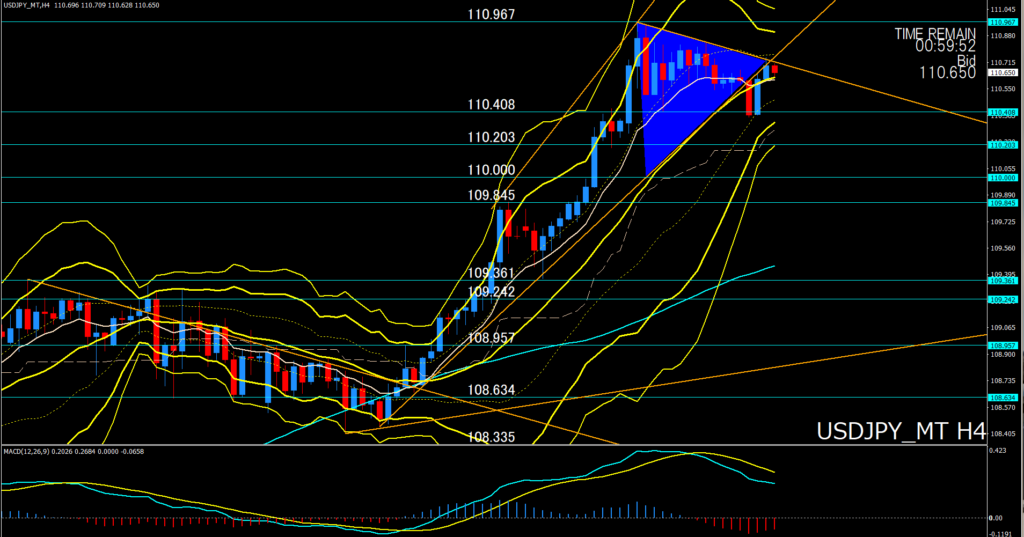Click the 110.880 value on price axis
This screenshot has width=1024, height=537.
pos(1003,36)
